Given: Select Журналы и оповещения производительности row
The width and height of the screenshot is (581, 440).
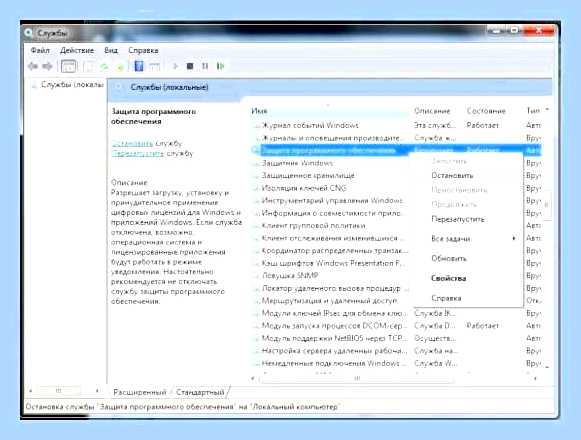Looking at the screenshot, I should 331,138.
